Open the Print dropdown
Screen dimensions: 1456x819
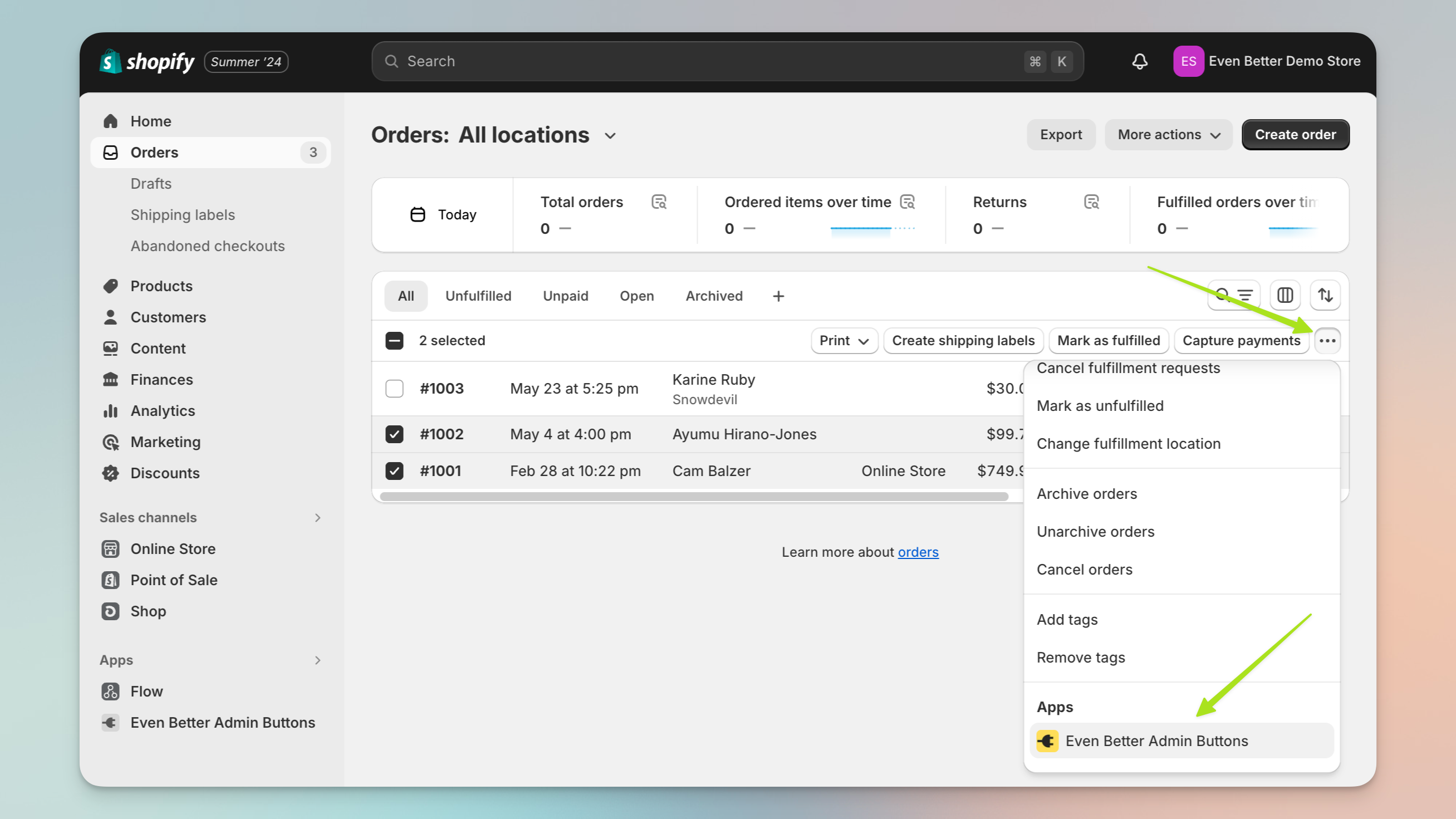point(844,340)
